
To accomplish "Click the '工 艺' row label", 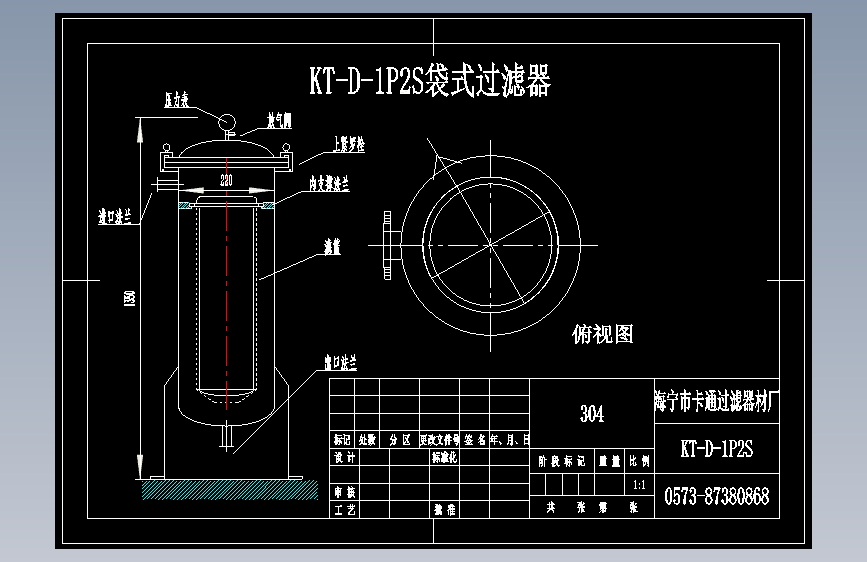I will tap(344, 509).
